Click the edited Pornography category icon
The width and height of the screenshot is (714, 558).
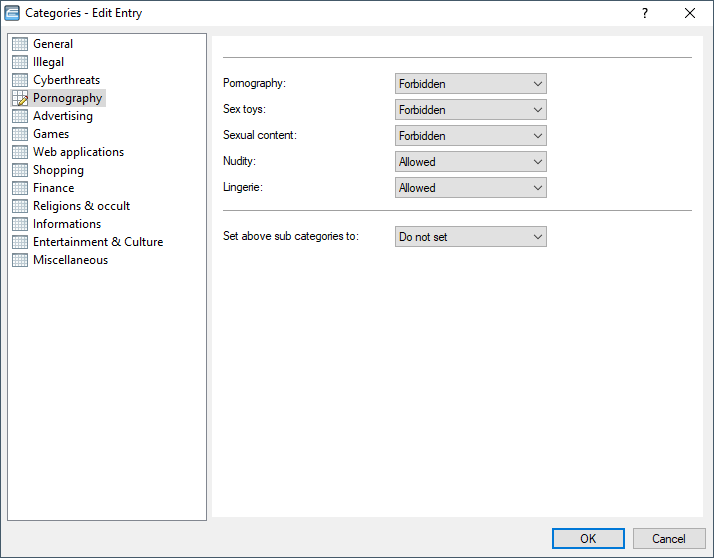(x=20, y=98)
